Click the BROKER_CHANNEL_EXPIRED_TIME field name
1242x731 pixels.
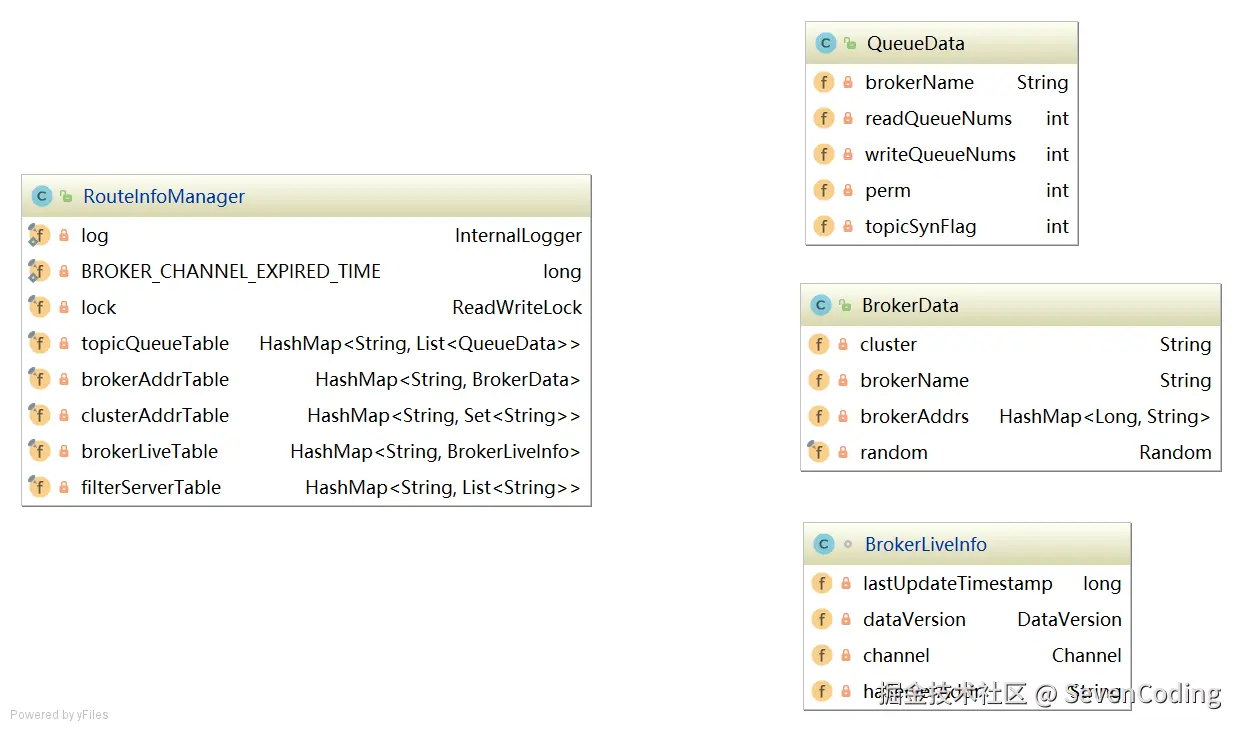pyautogui.click(x=231, y=271)
